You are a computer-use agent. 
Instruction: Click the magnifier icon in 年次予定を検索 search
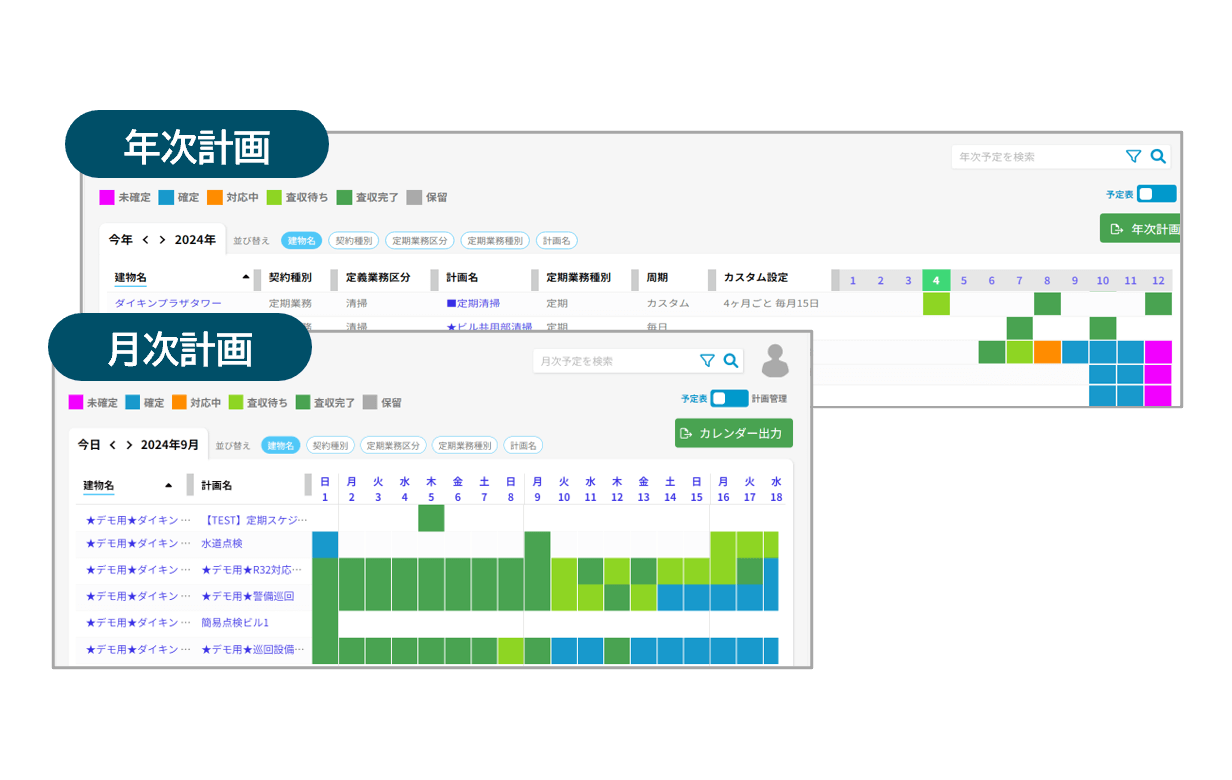(x=1158, y=156)
